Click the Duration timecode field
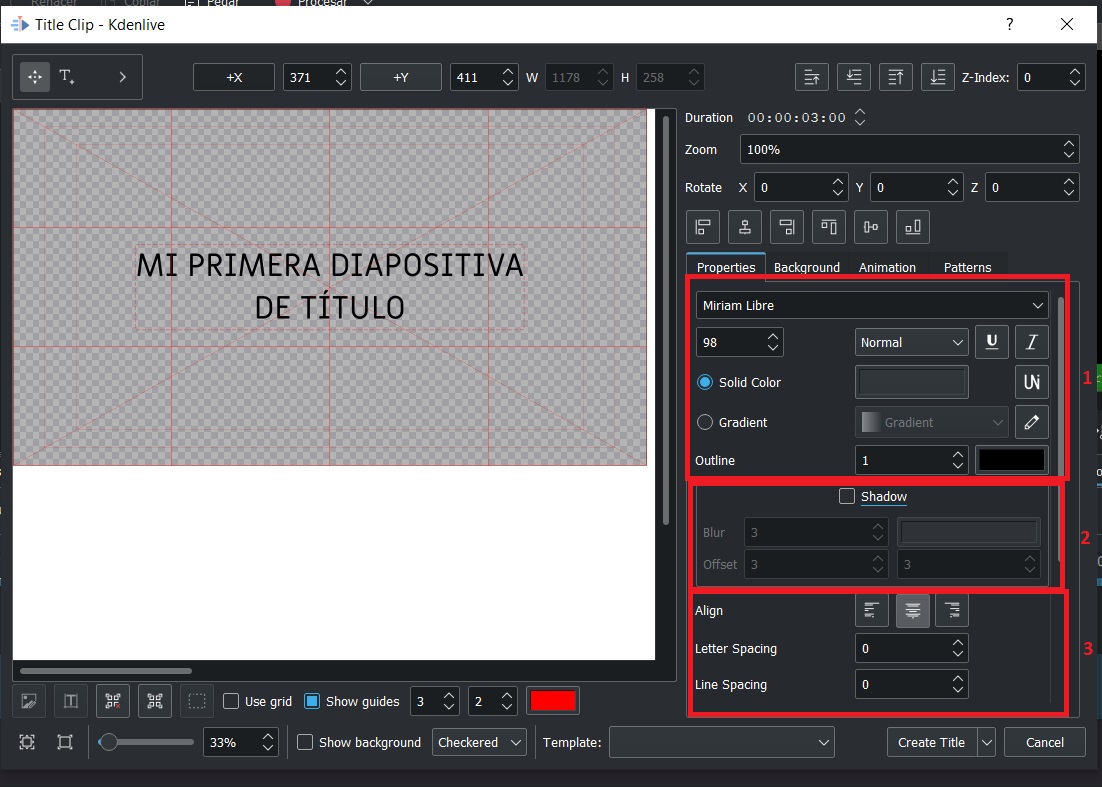 (806, 117)
